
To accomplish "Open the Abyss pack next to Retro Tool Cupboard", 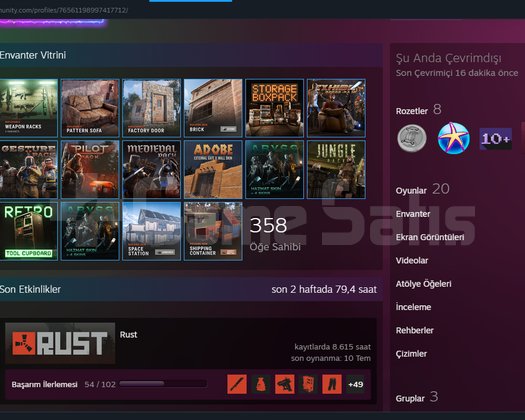I will click(90, 231).
